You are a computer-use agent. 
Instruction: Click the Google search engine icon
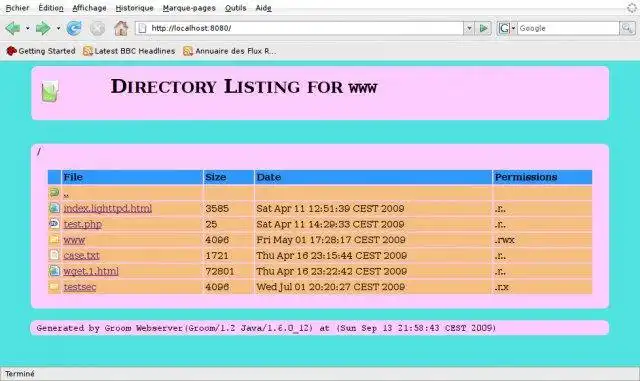point(504,28)
